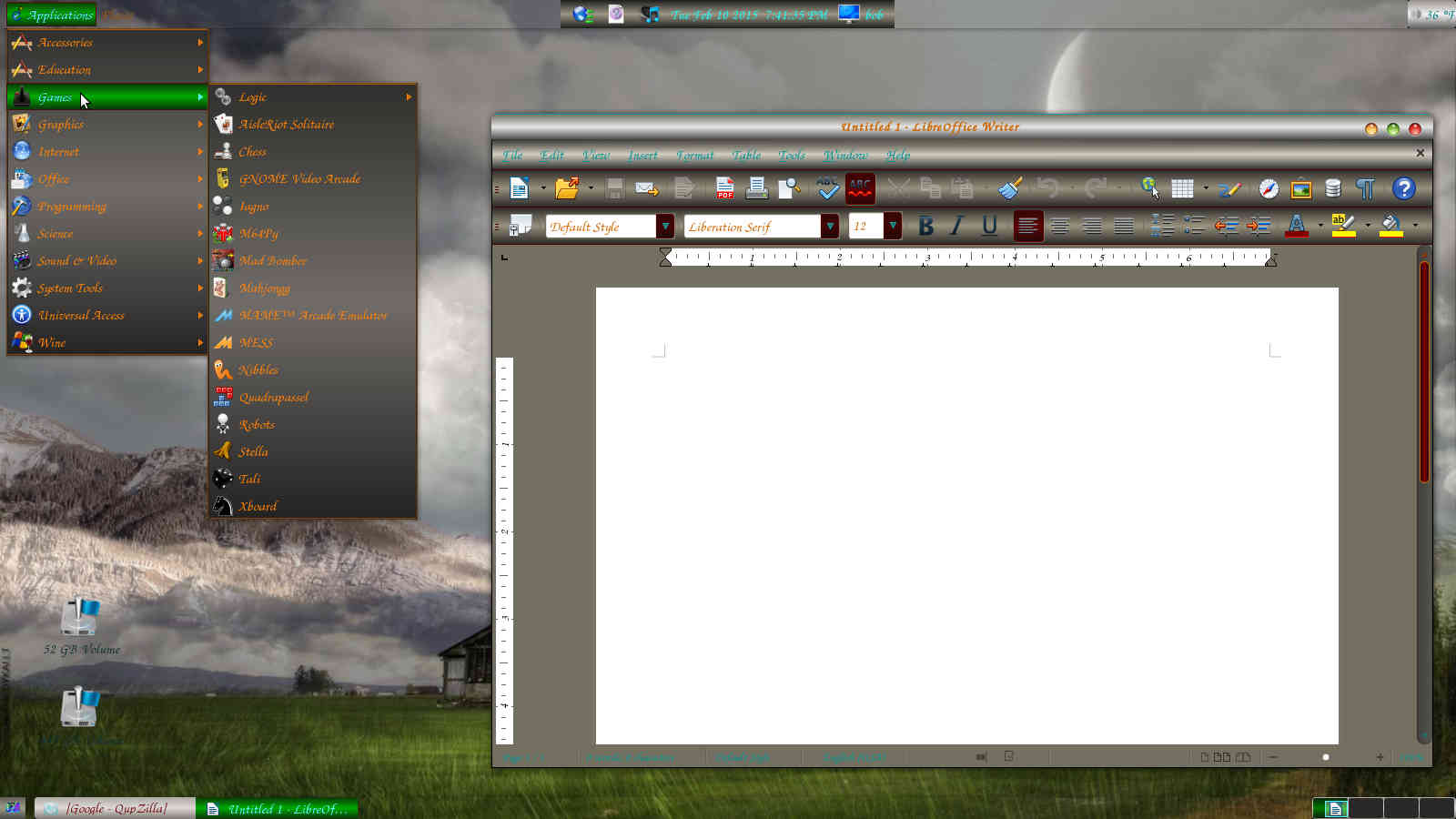This screenshot has width=1456, height=819.
Task: Turn on the bulleted list
Action: point(1195,226)
